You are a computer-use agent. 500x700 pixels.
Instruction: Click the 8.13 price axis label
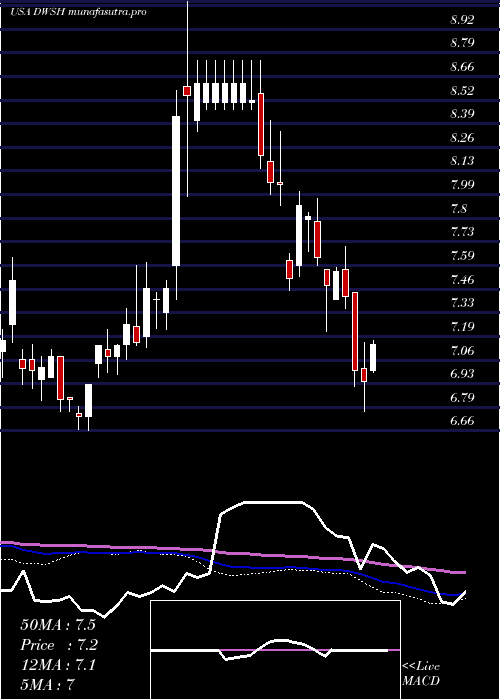(x=462, y=161)
